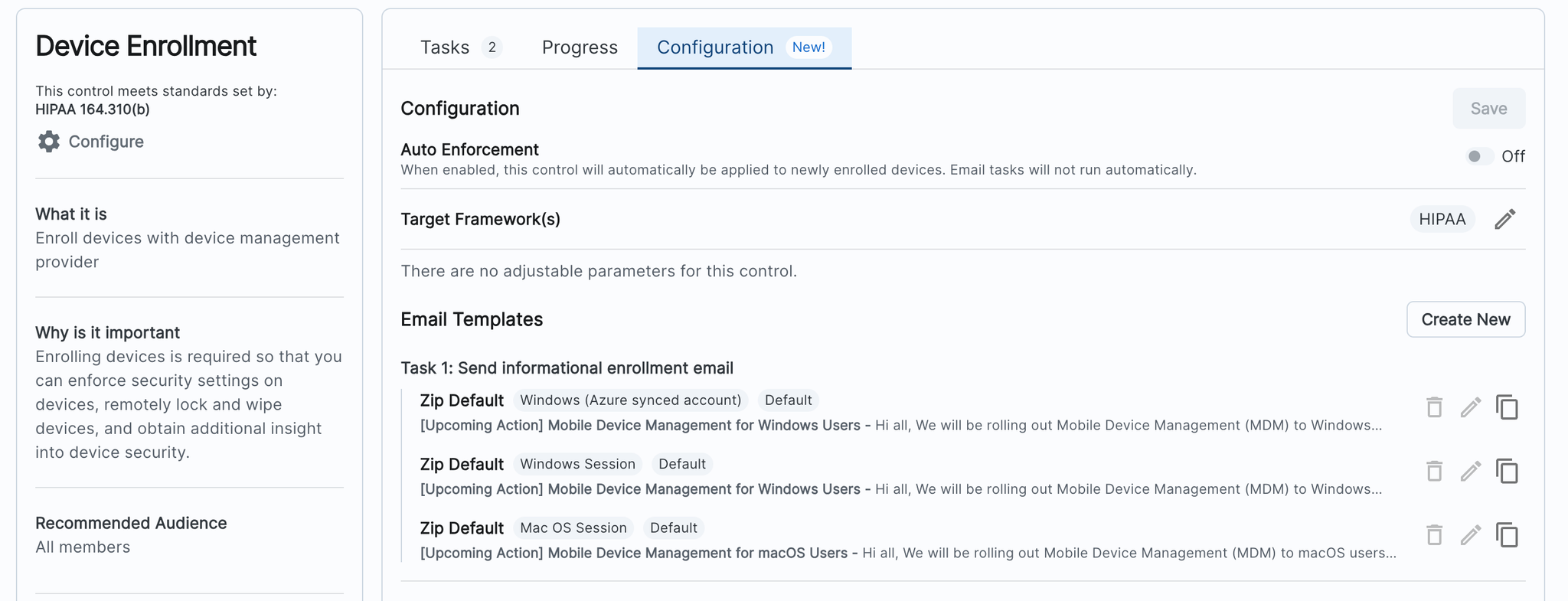The height and width of the screenshot is (601, 1568).
Task: Edit the Windows Session email template
Action: click(x=1470, y=471)
